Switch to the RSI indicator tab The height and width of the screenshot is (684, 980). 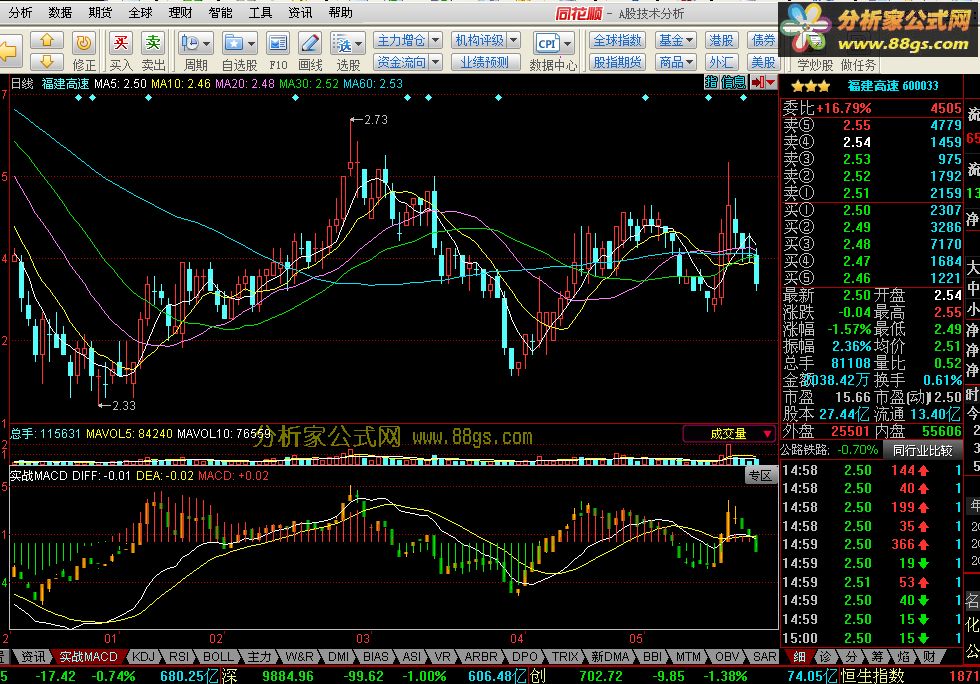[179, 656]
